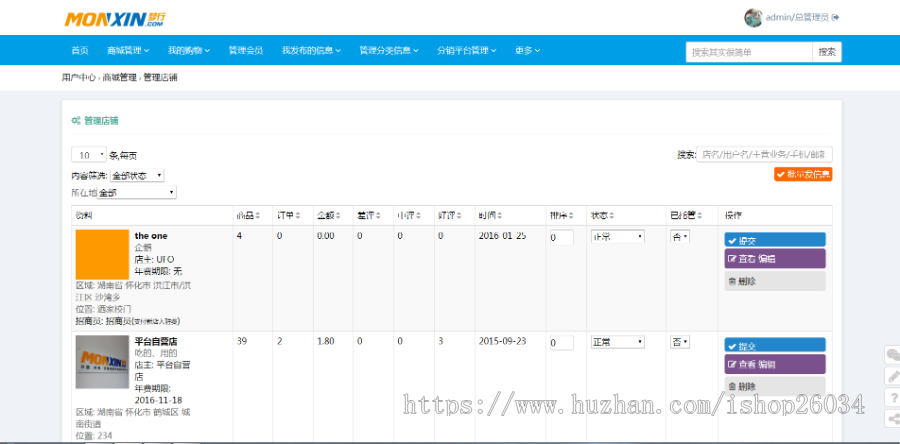The image size is (900, 444).
Task: Click the 平台自营店 shop thumbnail image
Action: pyautogui.click(x=102, y=362)
